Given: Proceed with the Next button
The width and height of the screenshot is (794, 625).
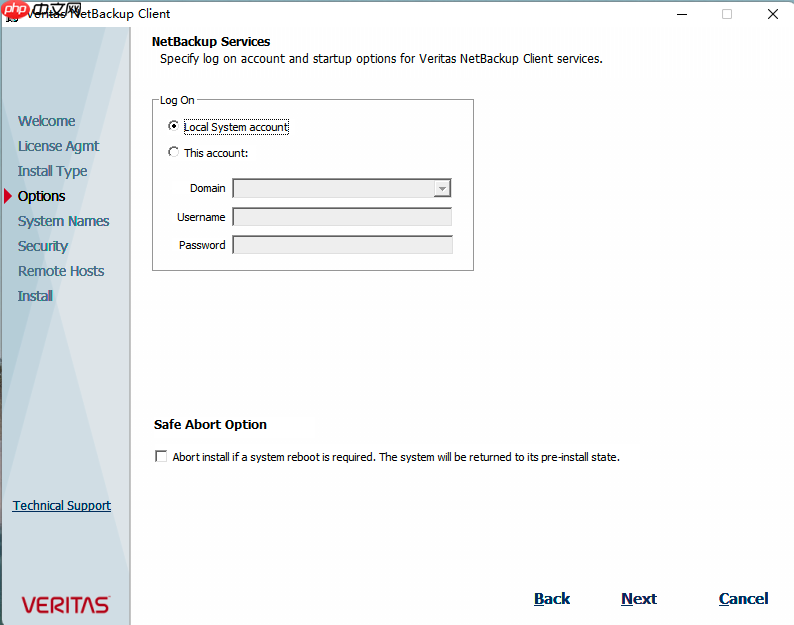Looking at the screenshot, I should pyautogui.click(x=639, y=599).
